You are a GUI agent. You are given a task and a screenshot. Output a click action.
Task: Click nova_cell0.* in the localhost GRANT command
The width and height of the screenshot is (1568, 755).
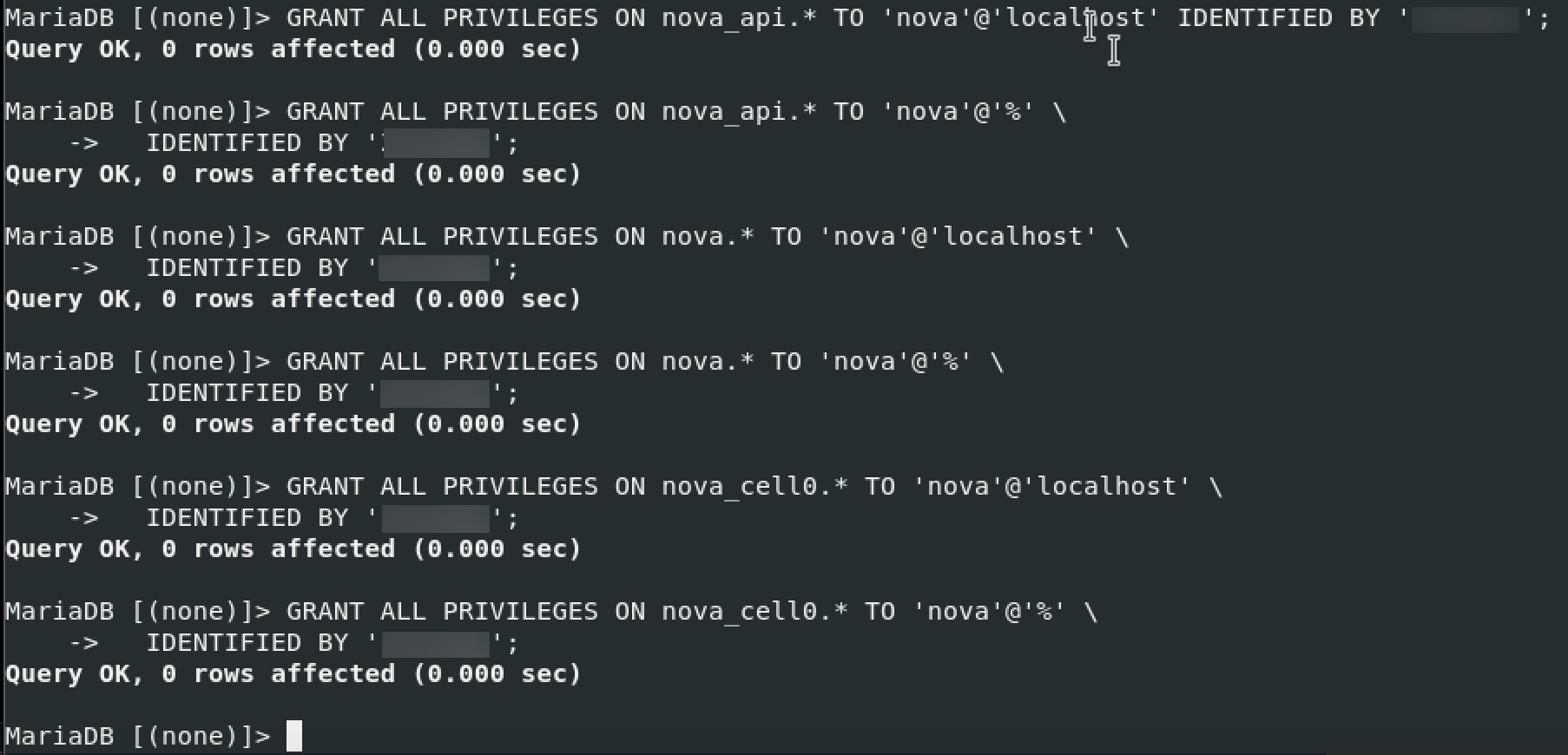point(754,487)
